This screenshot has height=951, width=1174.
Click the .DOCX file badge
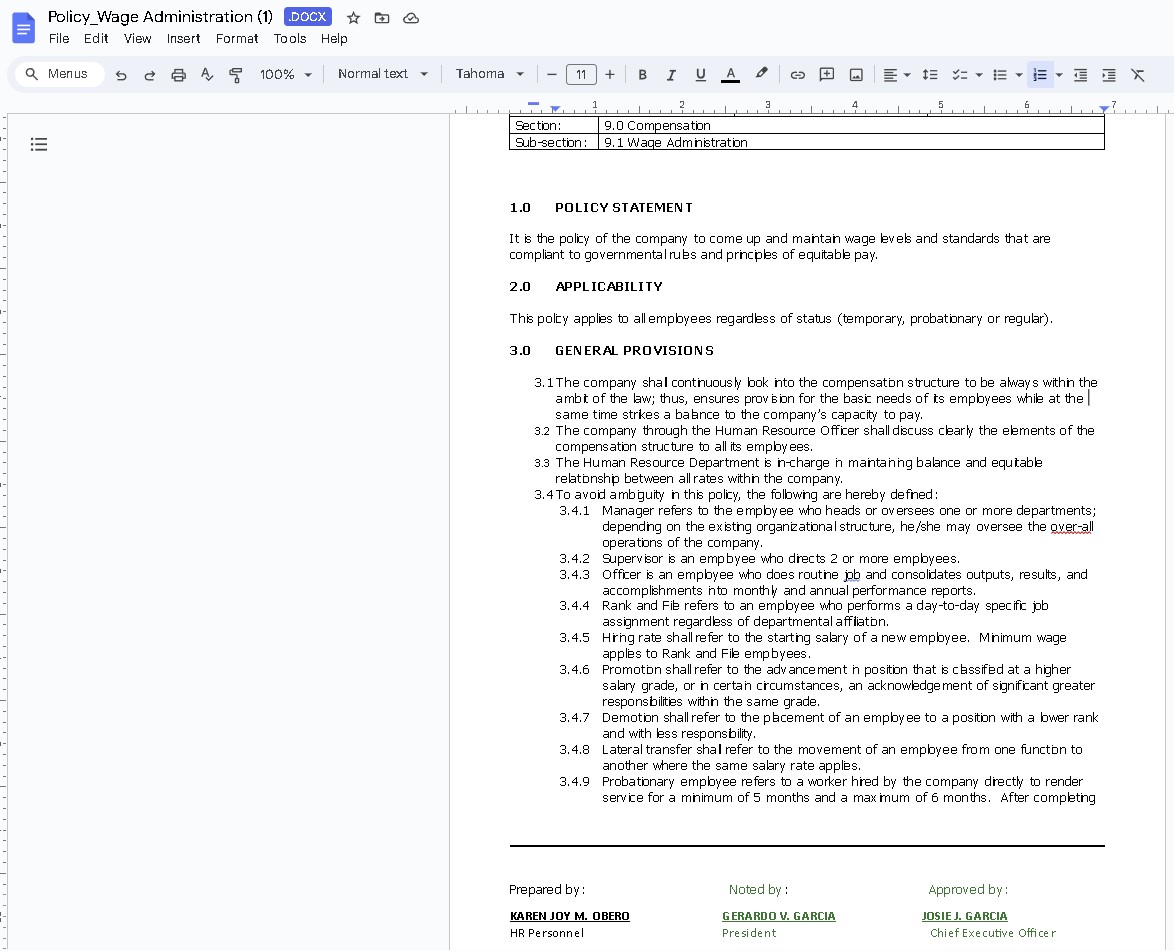pyautogui.click(x=308, y=17)
